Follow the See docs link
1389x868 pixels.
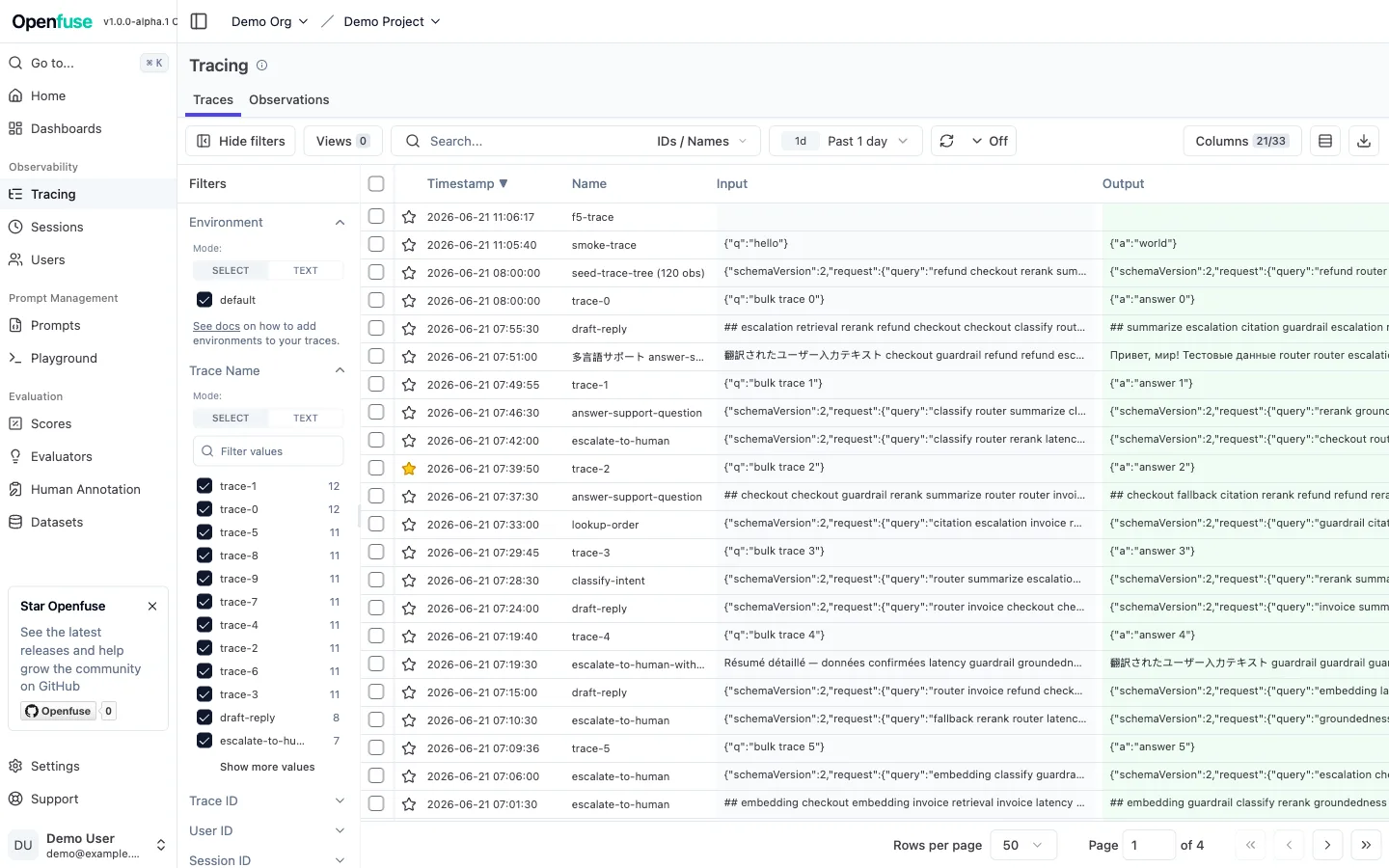tap(216, 326)
